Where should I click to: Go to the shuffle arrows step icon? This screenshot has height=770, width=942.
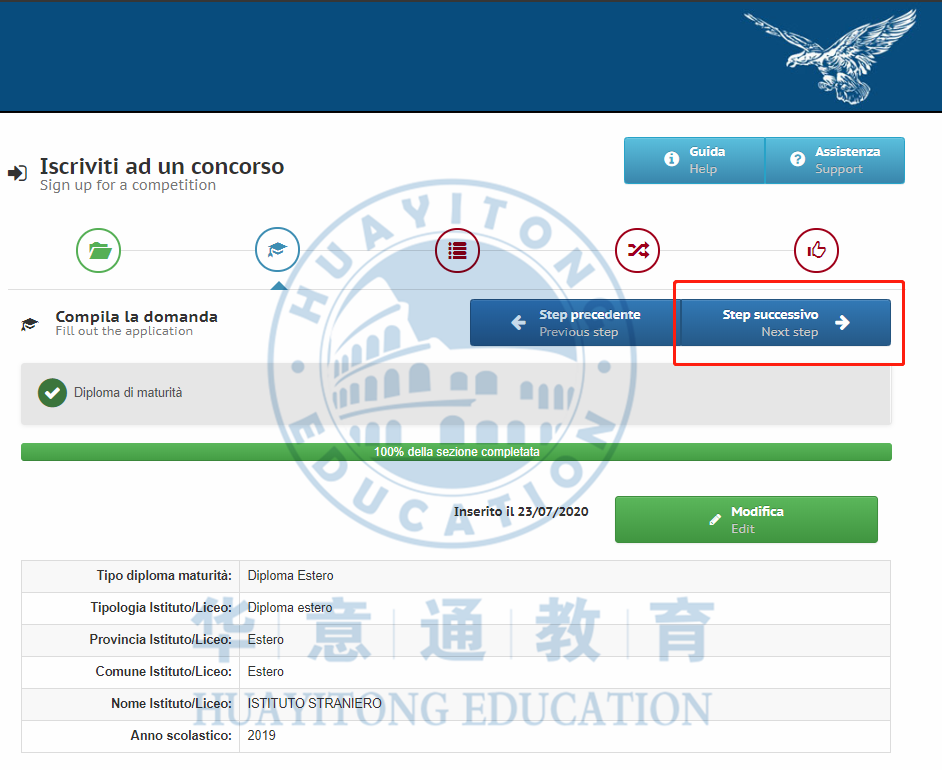[x=637, y=250]
